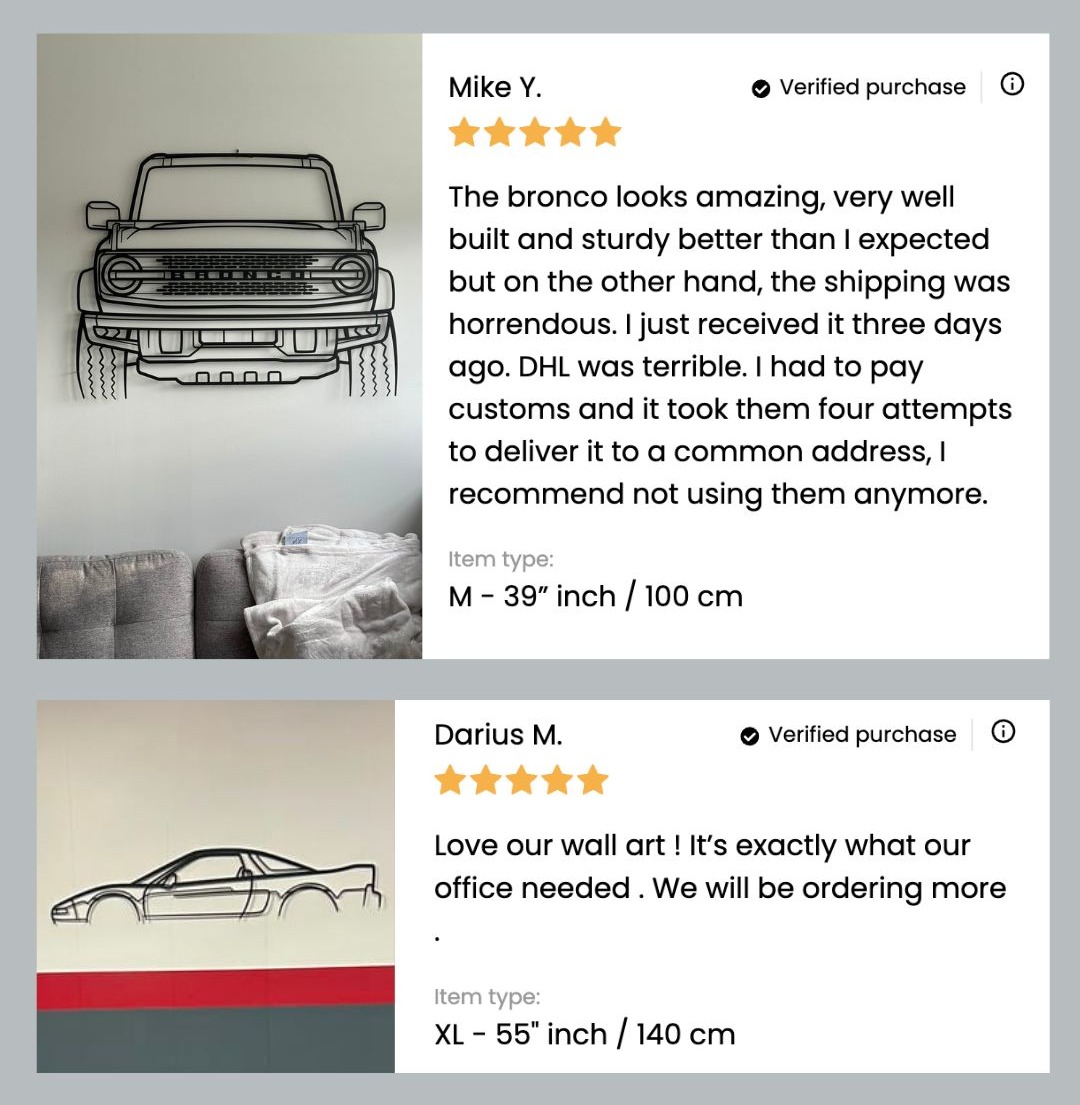
Task: Click verified checkmark badge on Mike Y.'s review
Action: click(760, 88)
